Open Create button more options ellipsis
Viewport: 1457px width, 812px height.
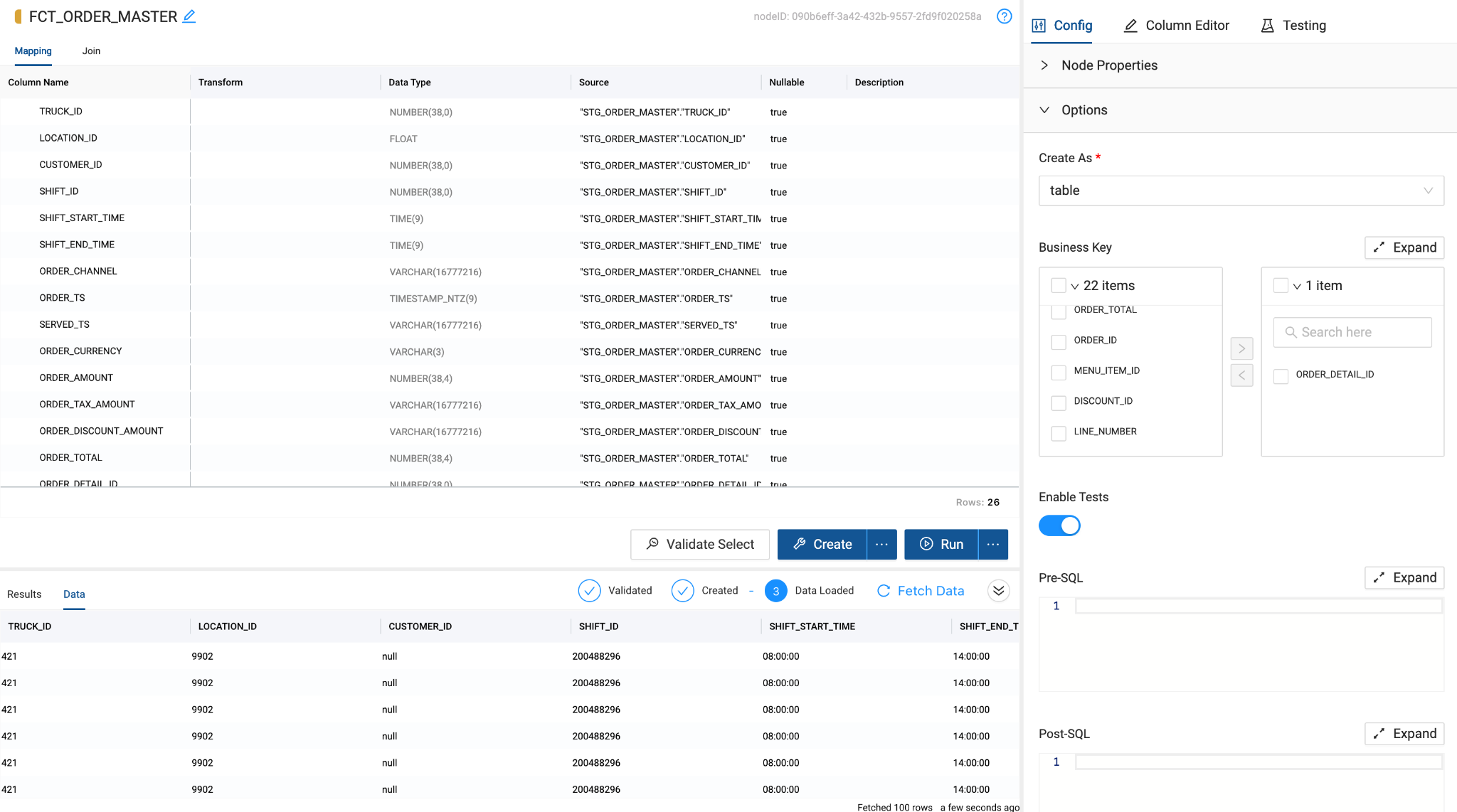coord(881,545)
